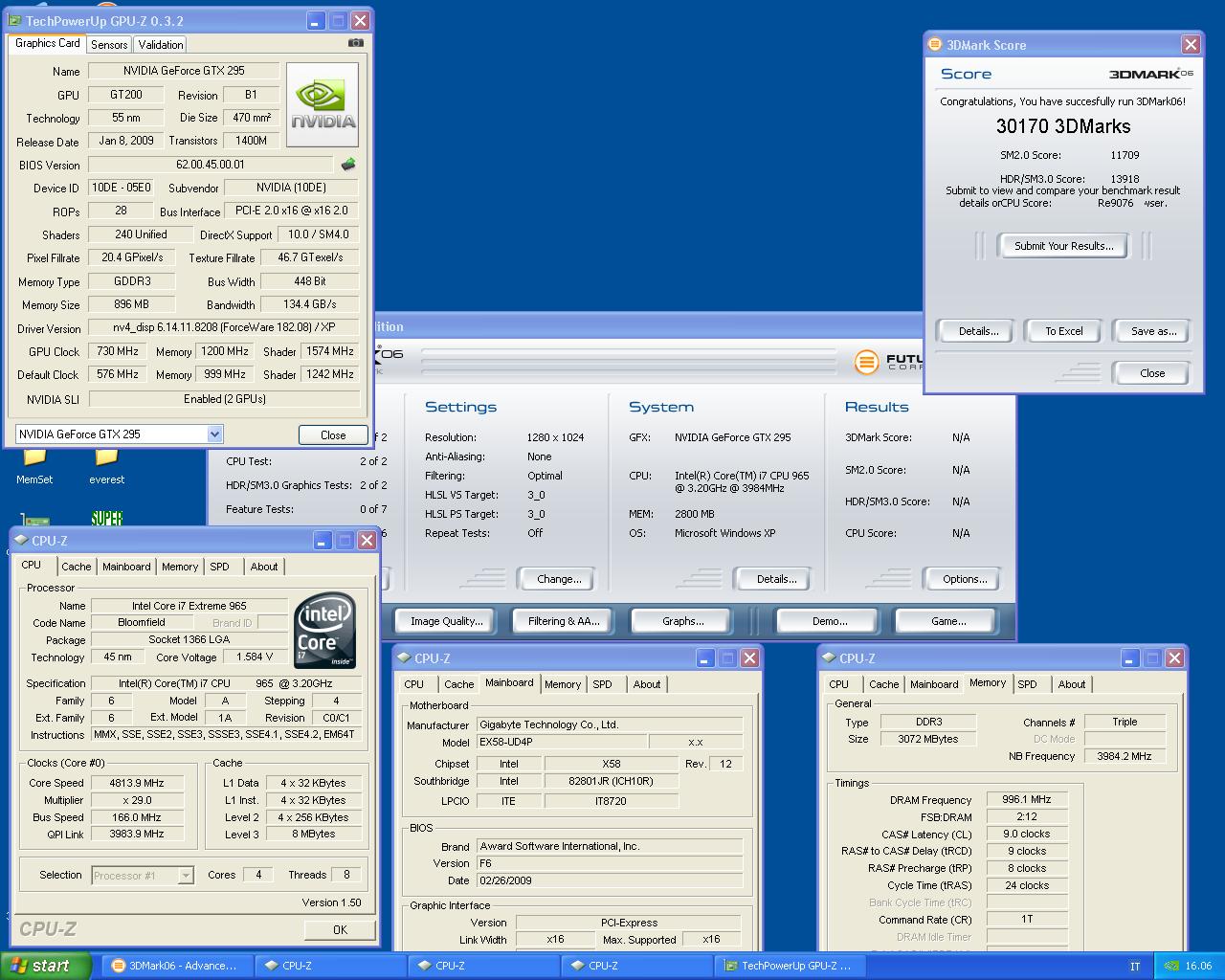Viewport: 1225px width, 980px height.
Task: Open SPD tab in CPU-Z processor window
Action: (x=219, y=567)
